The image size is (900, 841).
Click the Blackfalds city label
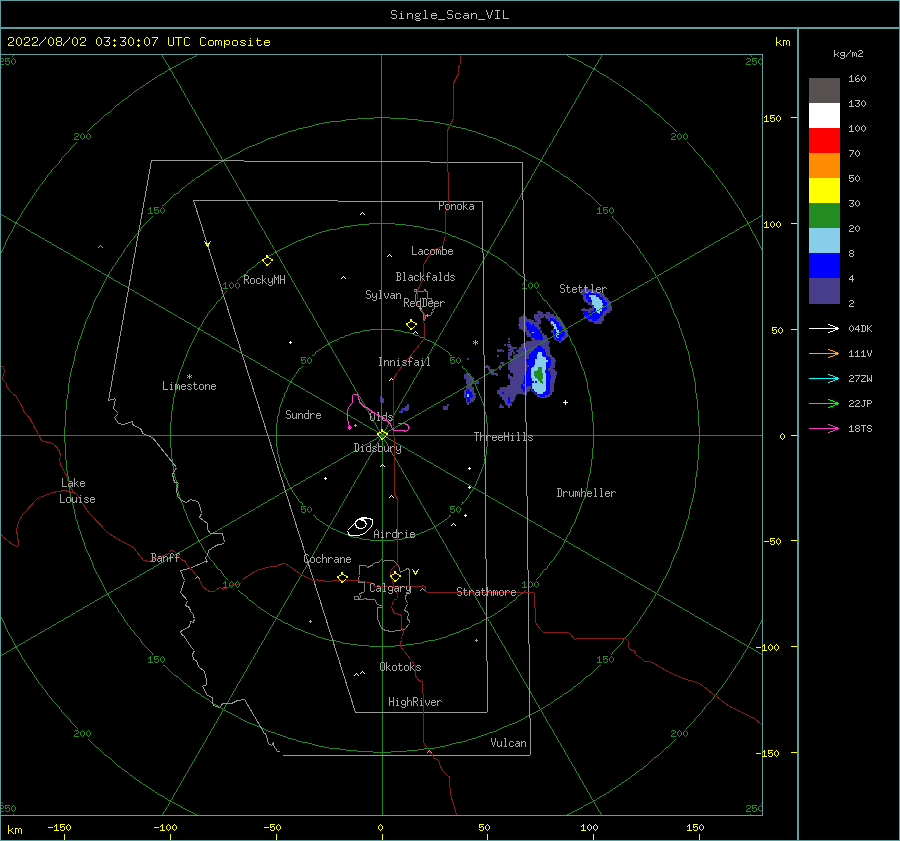point(425,277)
